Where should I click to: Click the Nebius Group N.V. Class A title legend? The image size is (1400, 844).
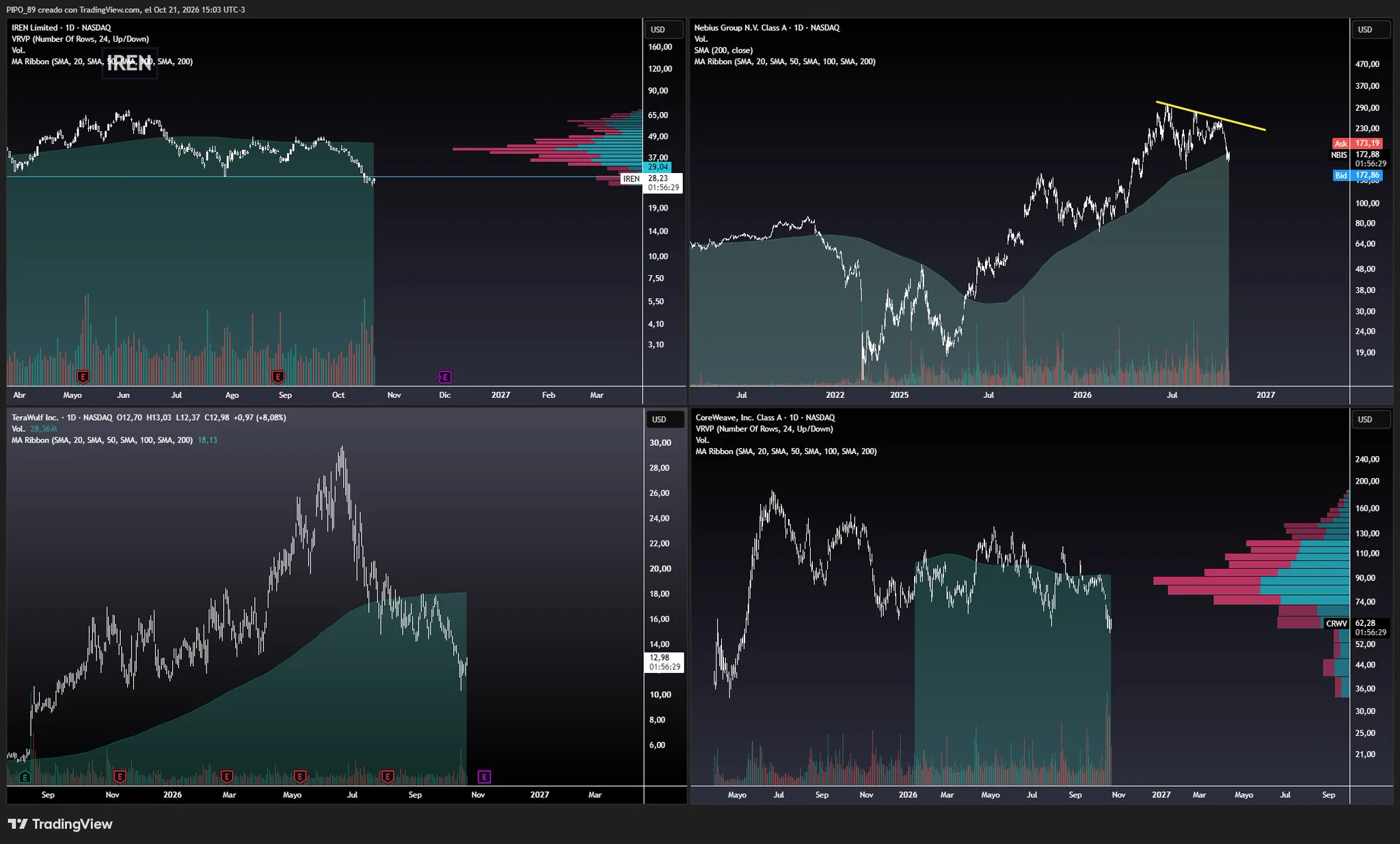[766, 27]
